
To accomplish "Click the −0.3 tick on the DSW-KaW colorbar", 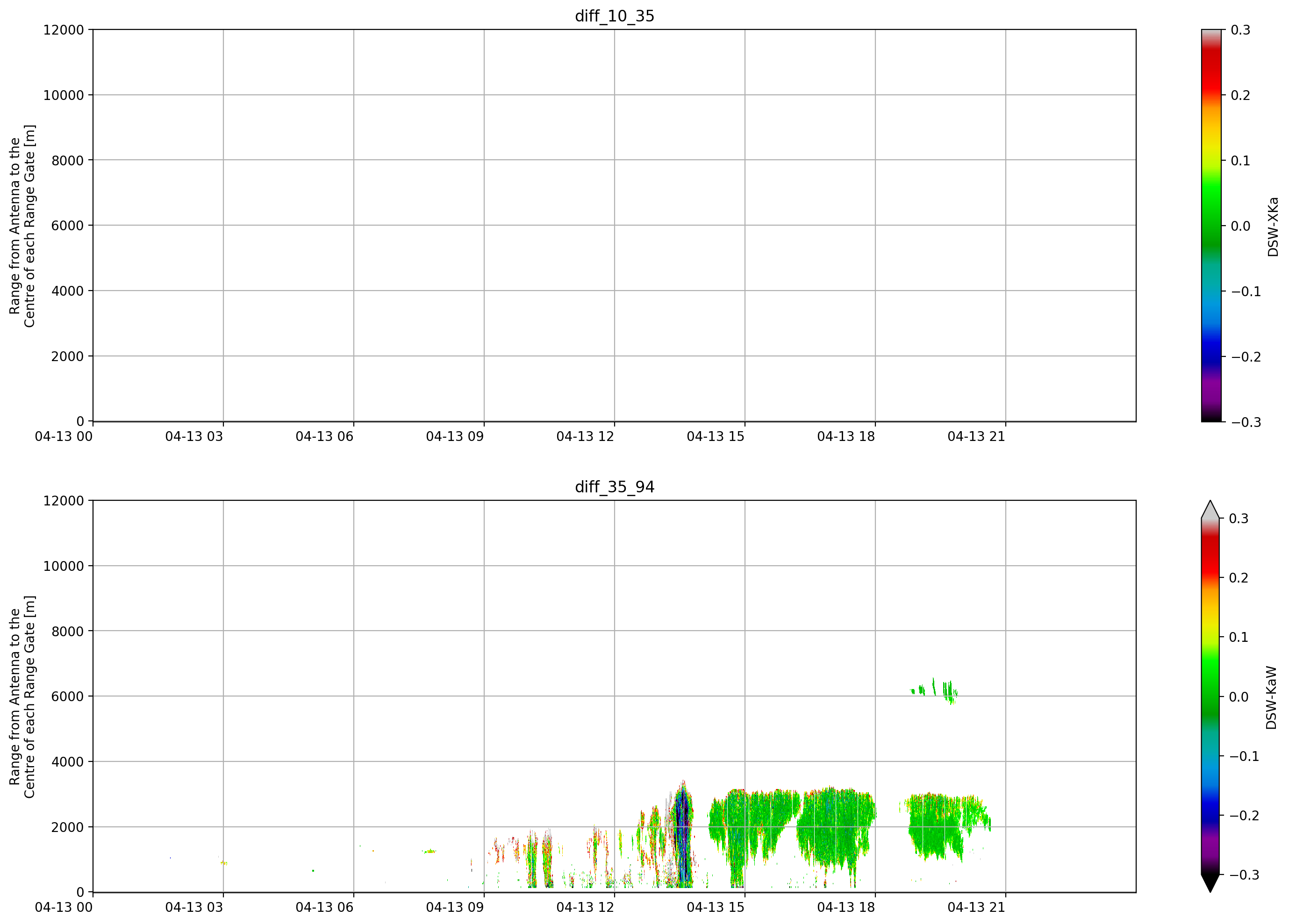I will pyautogui.click(x=1244, y=875).
